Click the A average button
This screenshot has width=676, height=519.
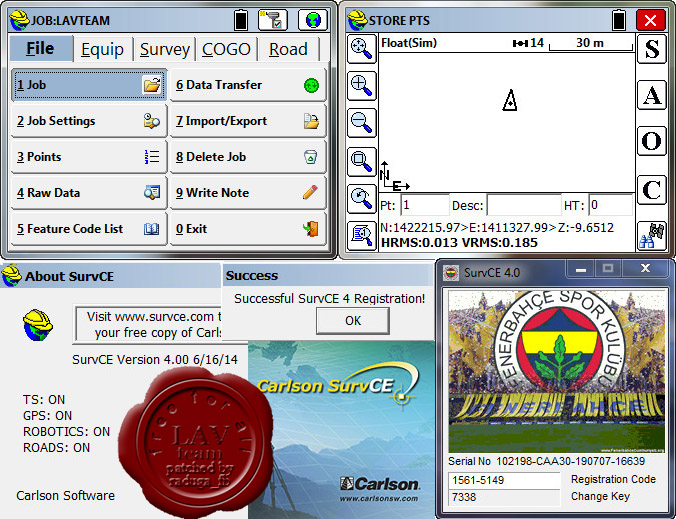click(x=651, y=95)
